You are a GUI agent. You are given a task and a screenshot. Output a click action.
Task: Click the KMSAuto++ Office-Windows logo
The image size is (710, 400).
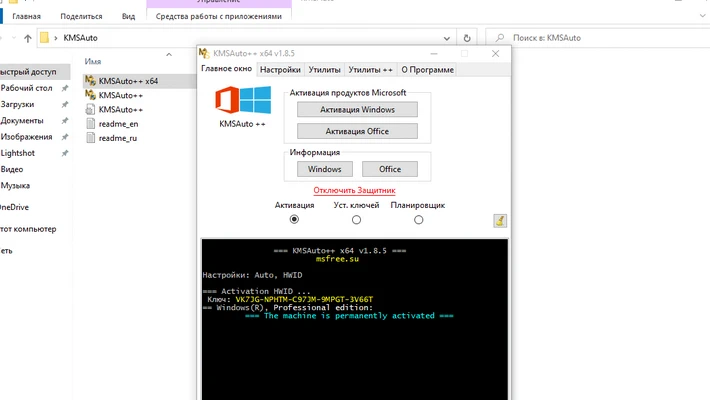(243, 100)
